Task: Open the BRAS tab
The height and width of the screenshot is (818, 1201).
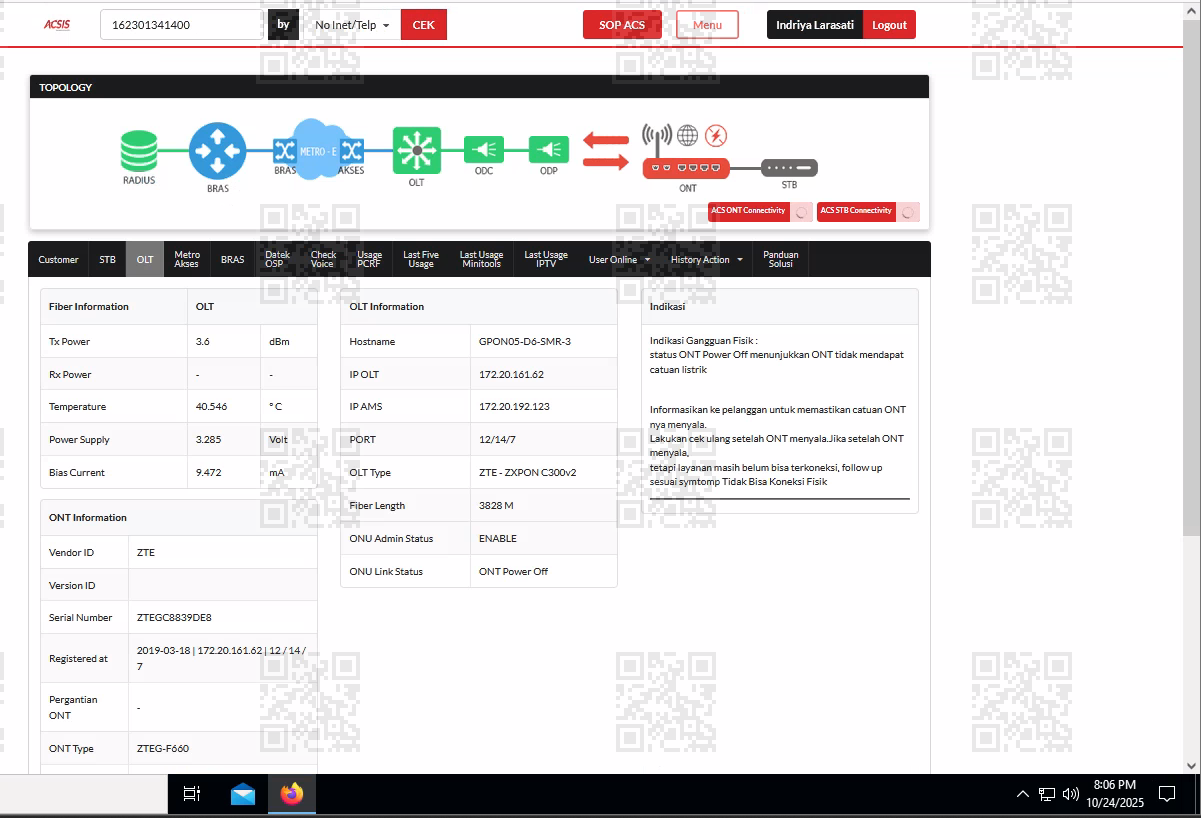Action: (x=232, y=260)
